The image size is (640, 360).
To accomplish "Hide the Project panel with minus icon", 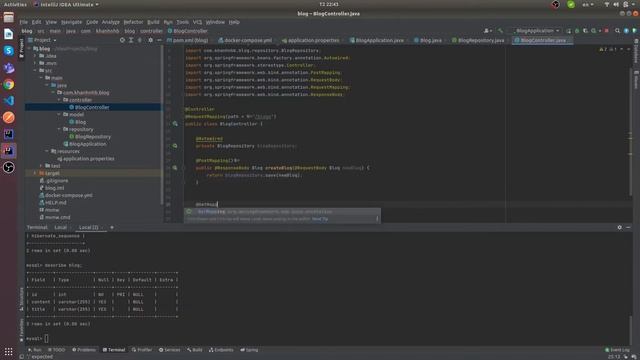I will [159, 40].
